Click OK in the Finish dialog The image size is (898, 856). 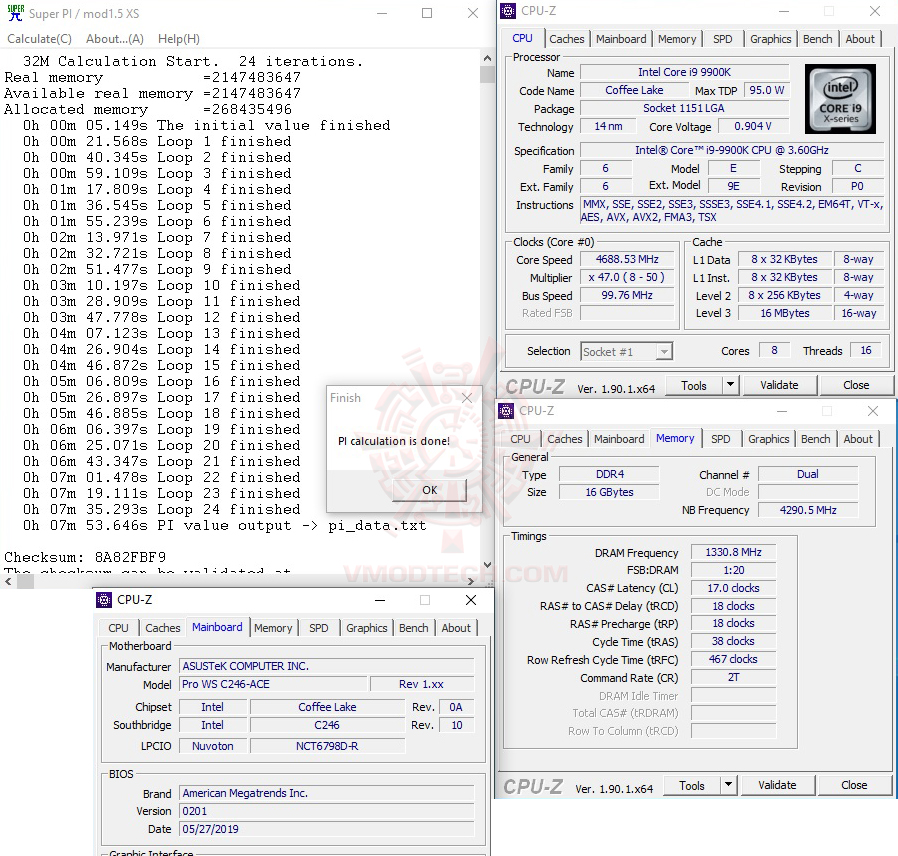[x=429, y=490]
